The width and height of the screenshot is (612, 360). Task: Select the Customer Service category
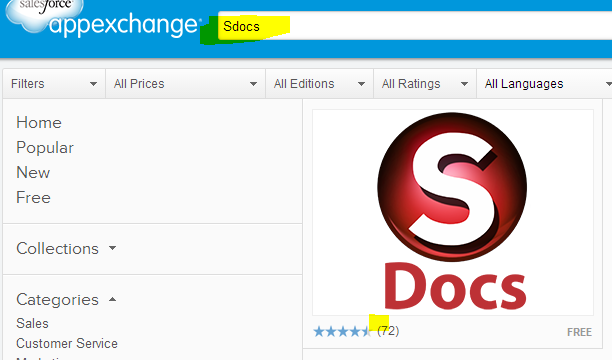67,343
